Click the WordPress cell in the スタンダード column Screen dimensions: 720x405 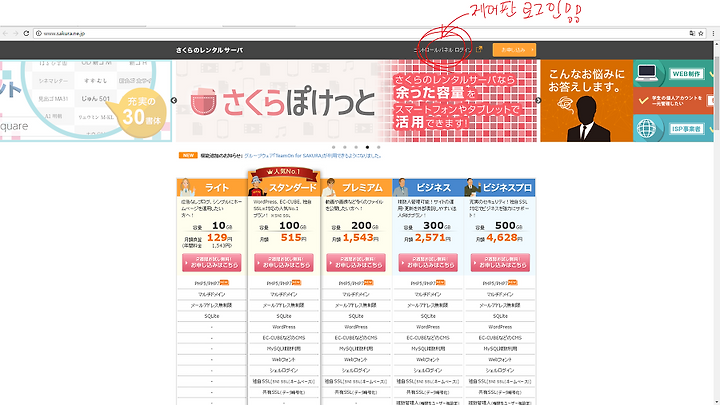pyautogui.click(x=284, y=327)
